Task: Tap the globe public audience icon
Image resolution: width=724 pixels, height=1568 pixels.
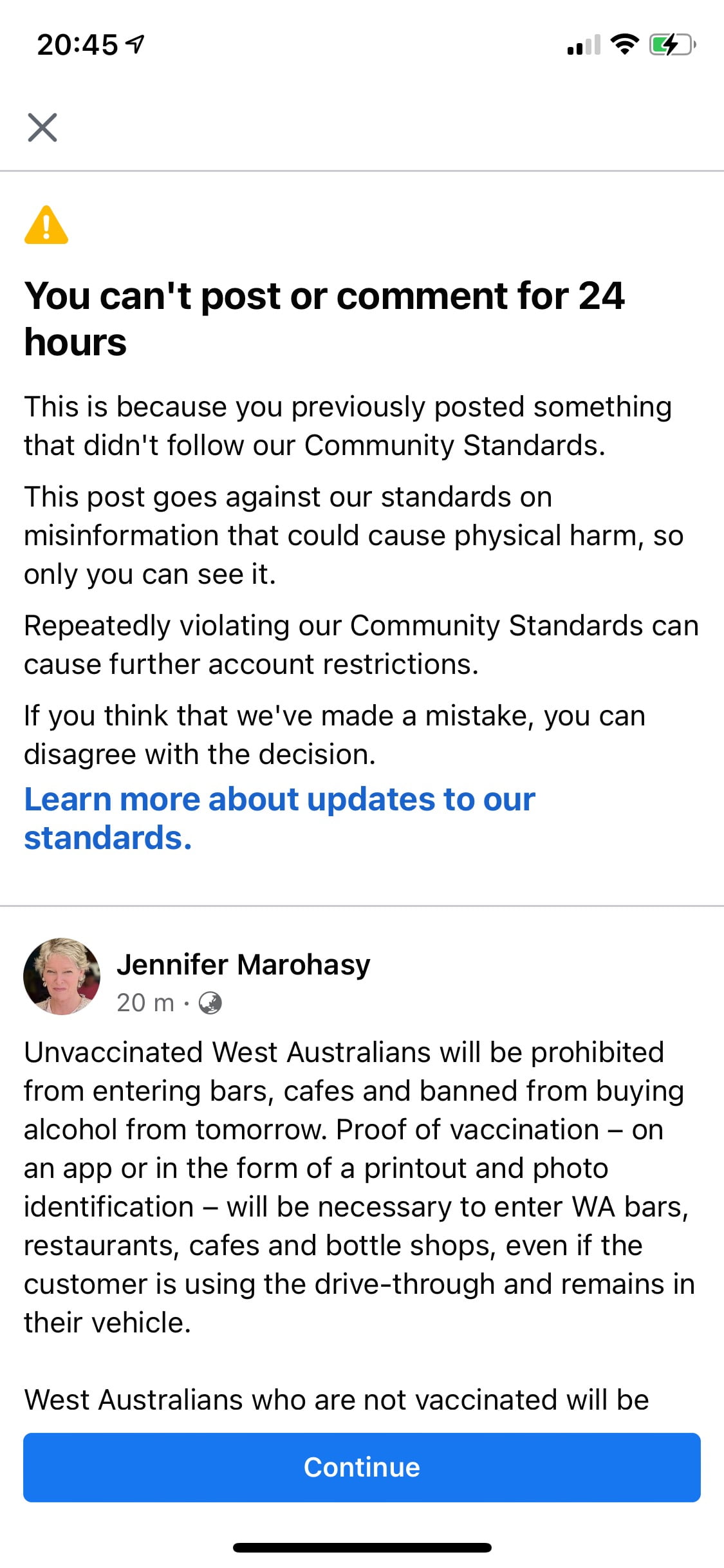Action: pyautogui.click(x=210, y=1003)
